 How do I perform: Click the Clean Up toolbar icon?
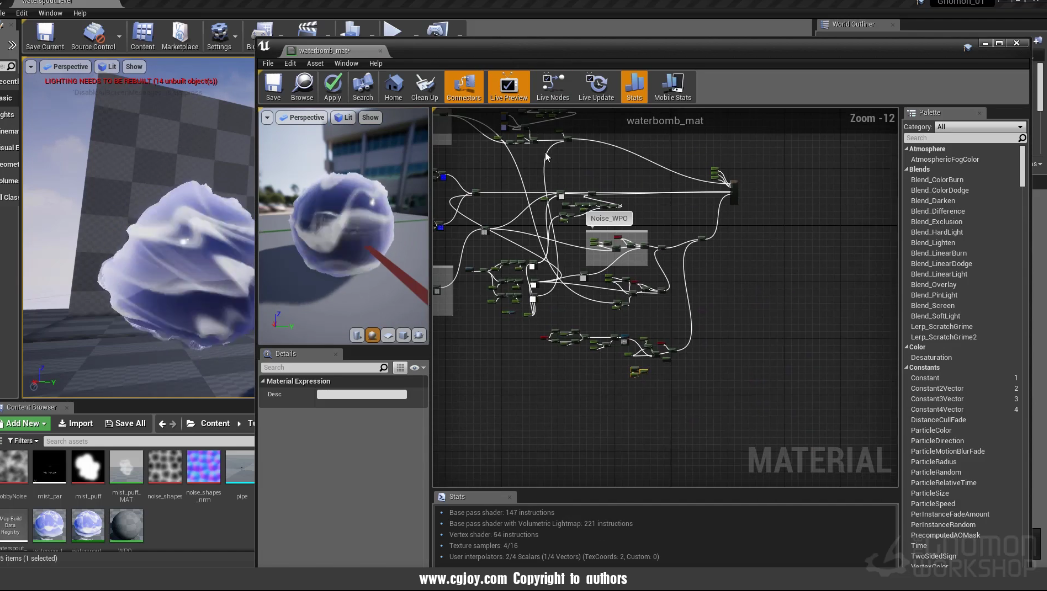point(424,87)
